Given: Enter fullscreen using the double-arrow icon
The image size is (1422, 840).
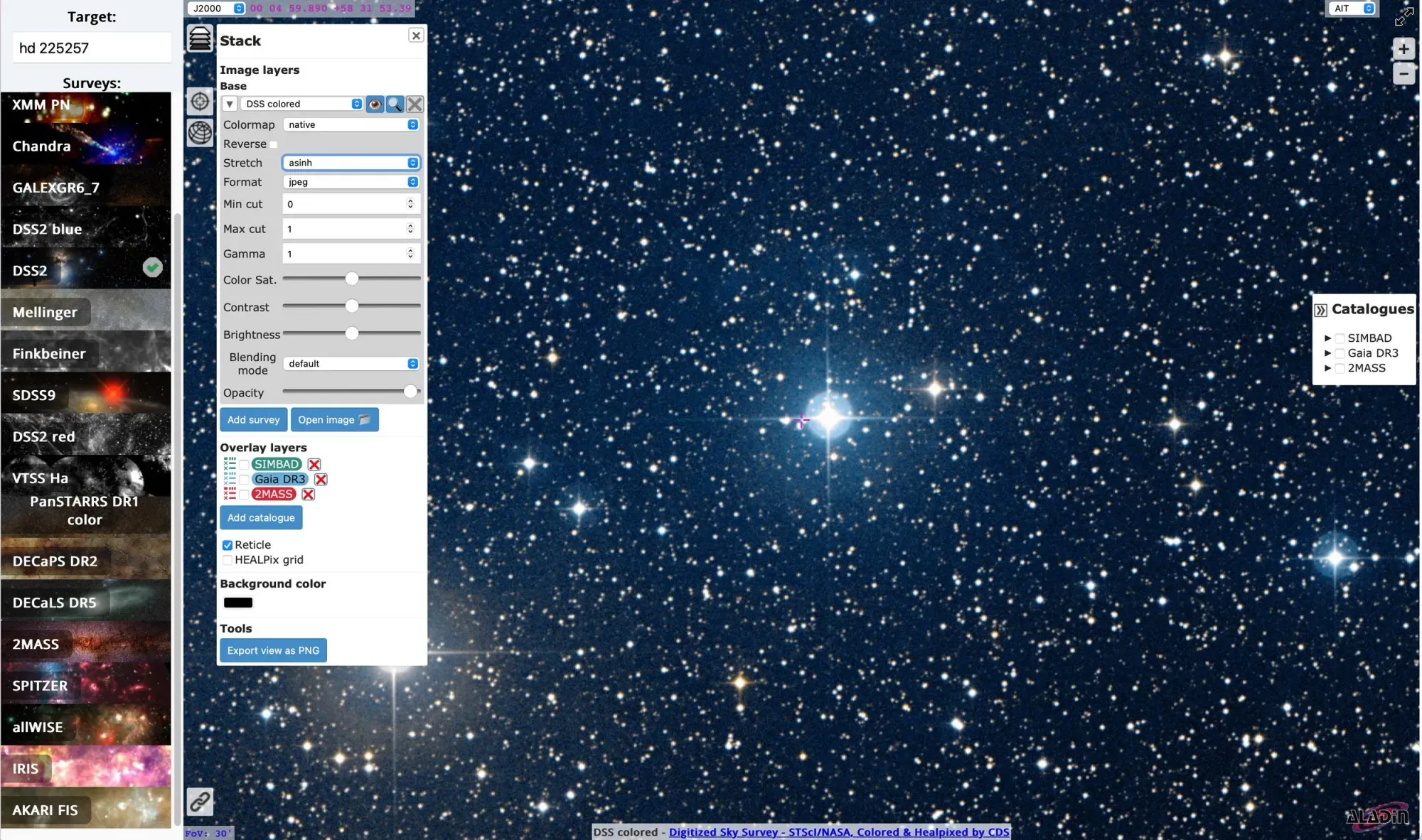Looking at the screenshot, I should pyautogui.click(x=1404, y=17).
